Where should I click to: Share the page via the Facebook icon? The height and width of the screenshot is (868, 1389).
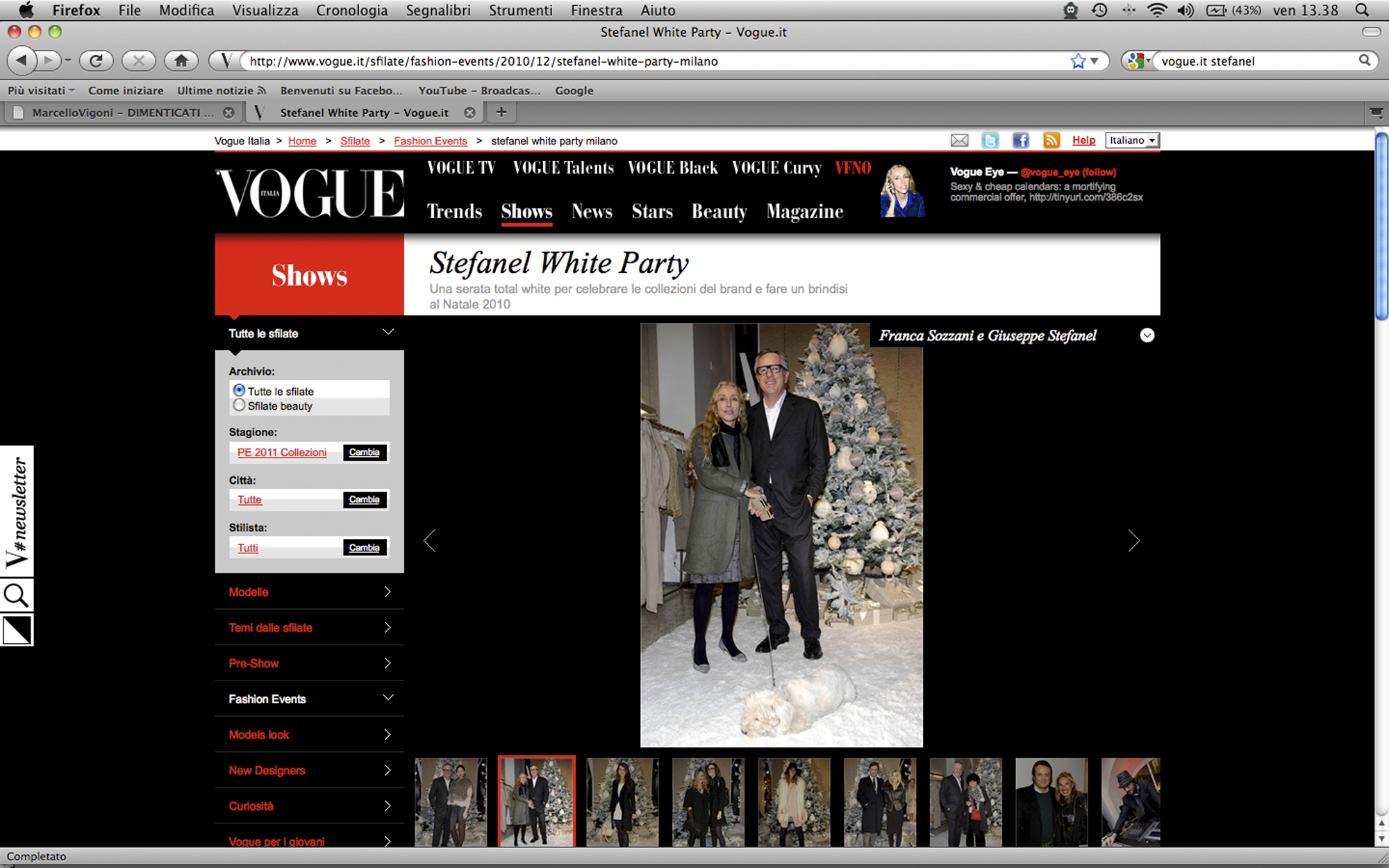click(x=1020, y=141)
